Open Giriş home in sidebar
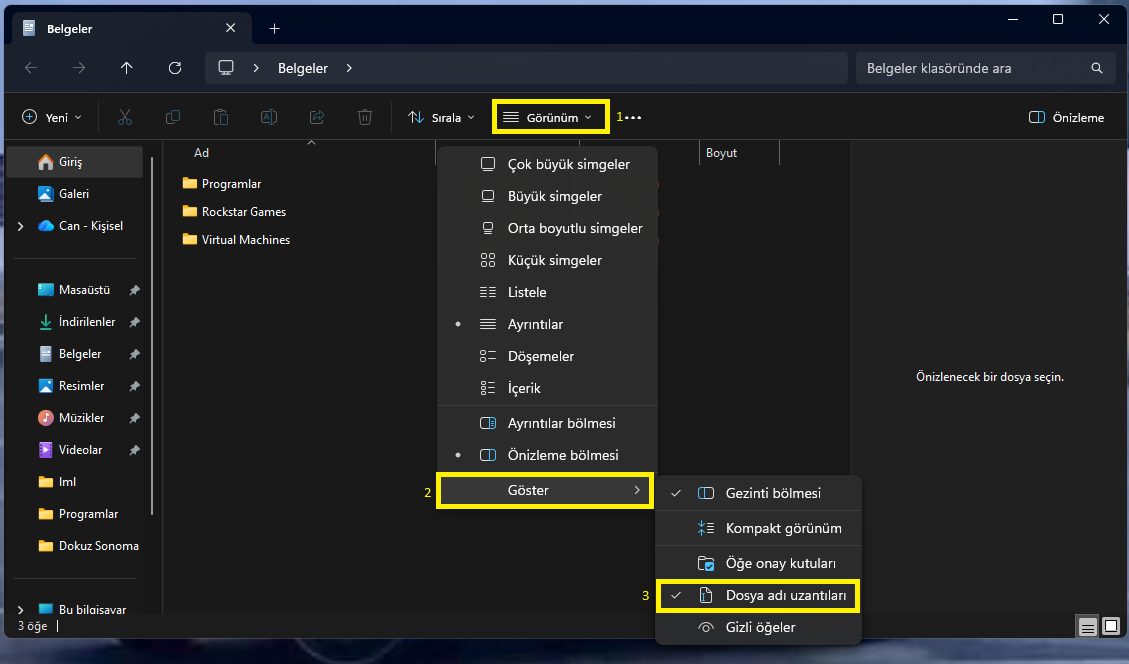1129x664 pixels. click(75, 162)
